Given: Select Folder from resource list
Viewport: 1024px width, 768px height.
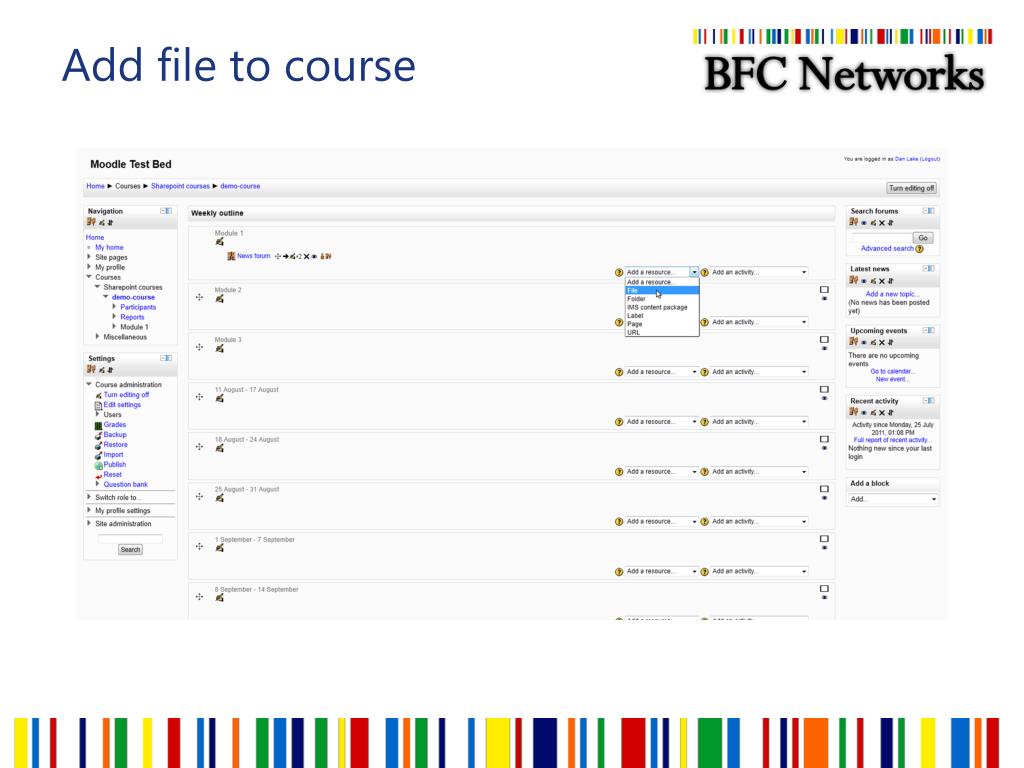Looking at the screenshot, I should coord(662,299).
